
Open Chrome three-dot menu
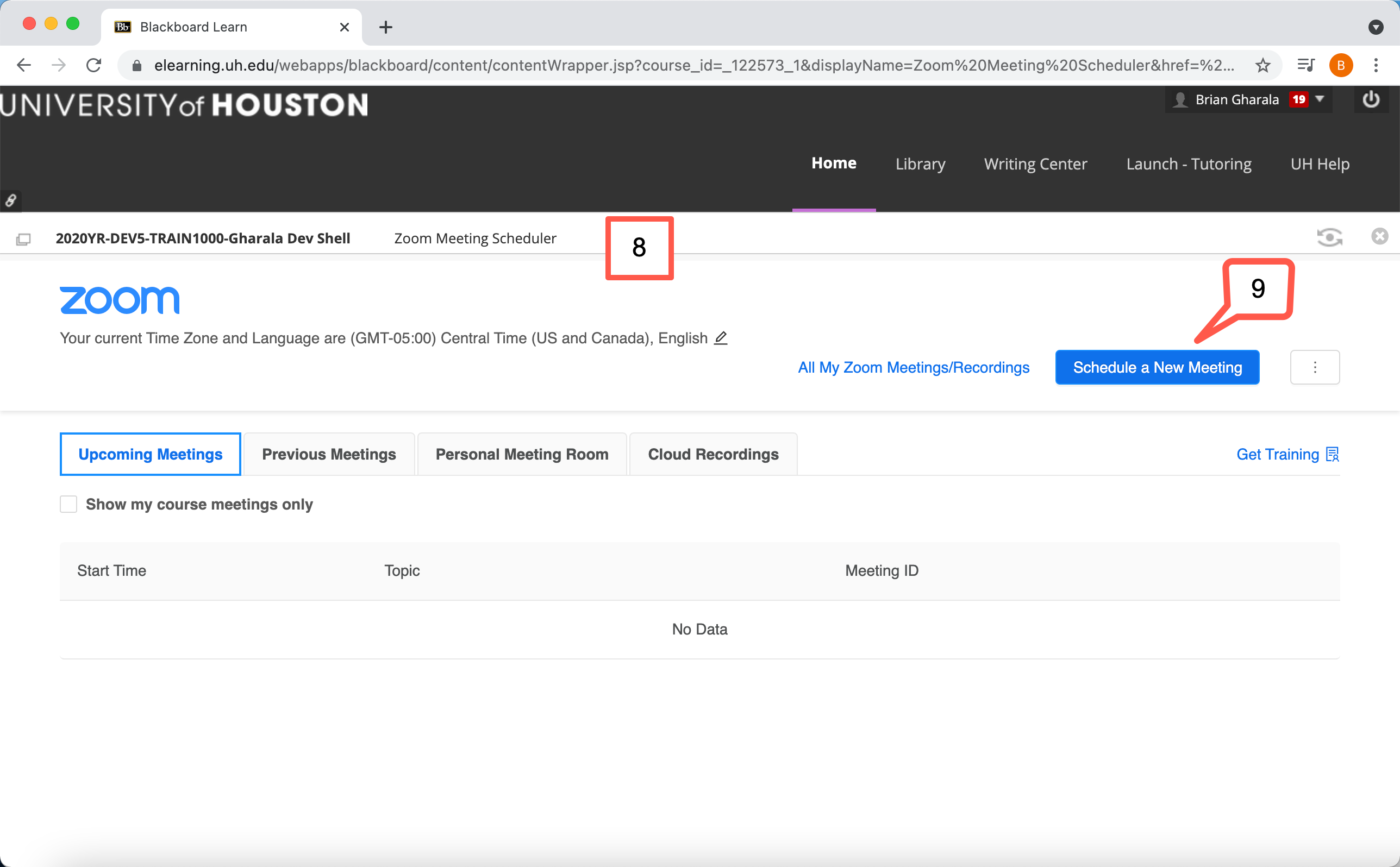coord(1376,65)
